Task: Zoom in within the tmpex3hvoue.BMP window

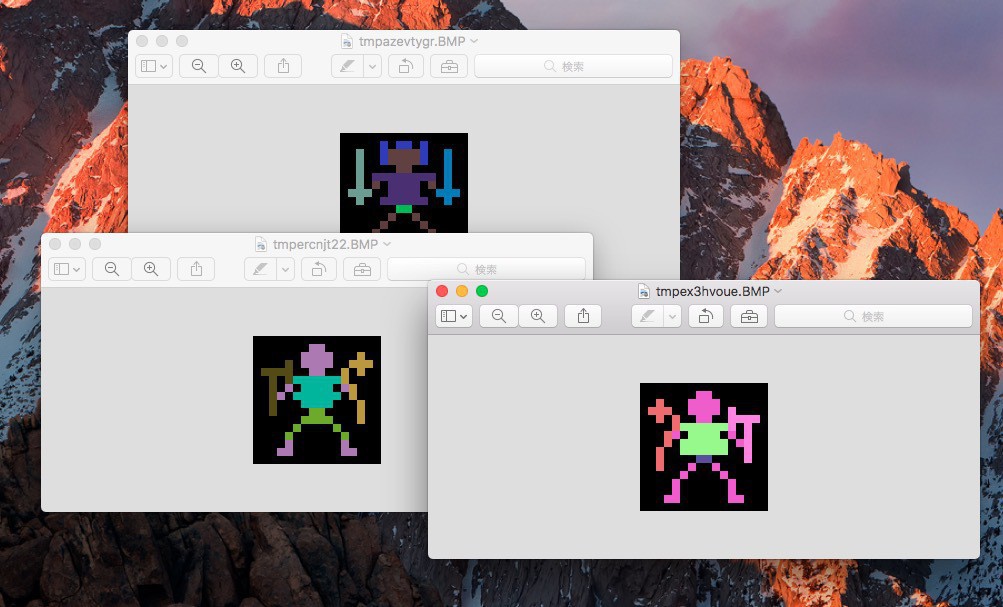Action: click(x=538, y=316)
